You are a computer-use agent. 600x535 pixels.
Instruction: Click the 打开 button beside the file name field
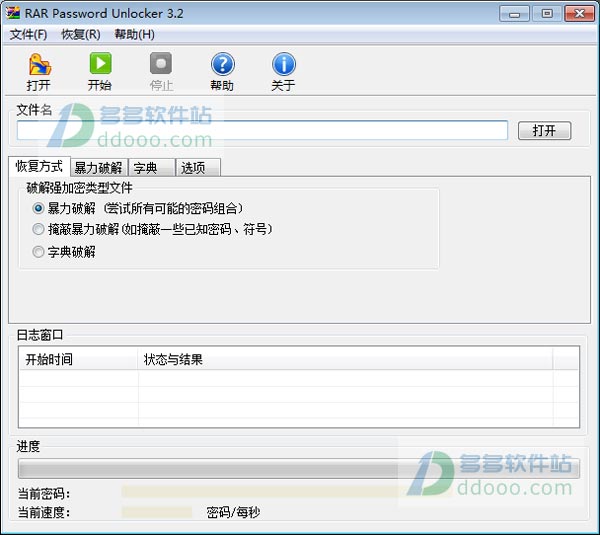click(544, 130)
